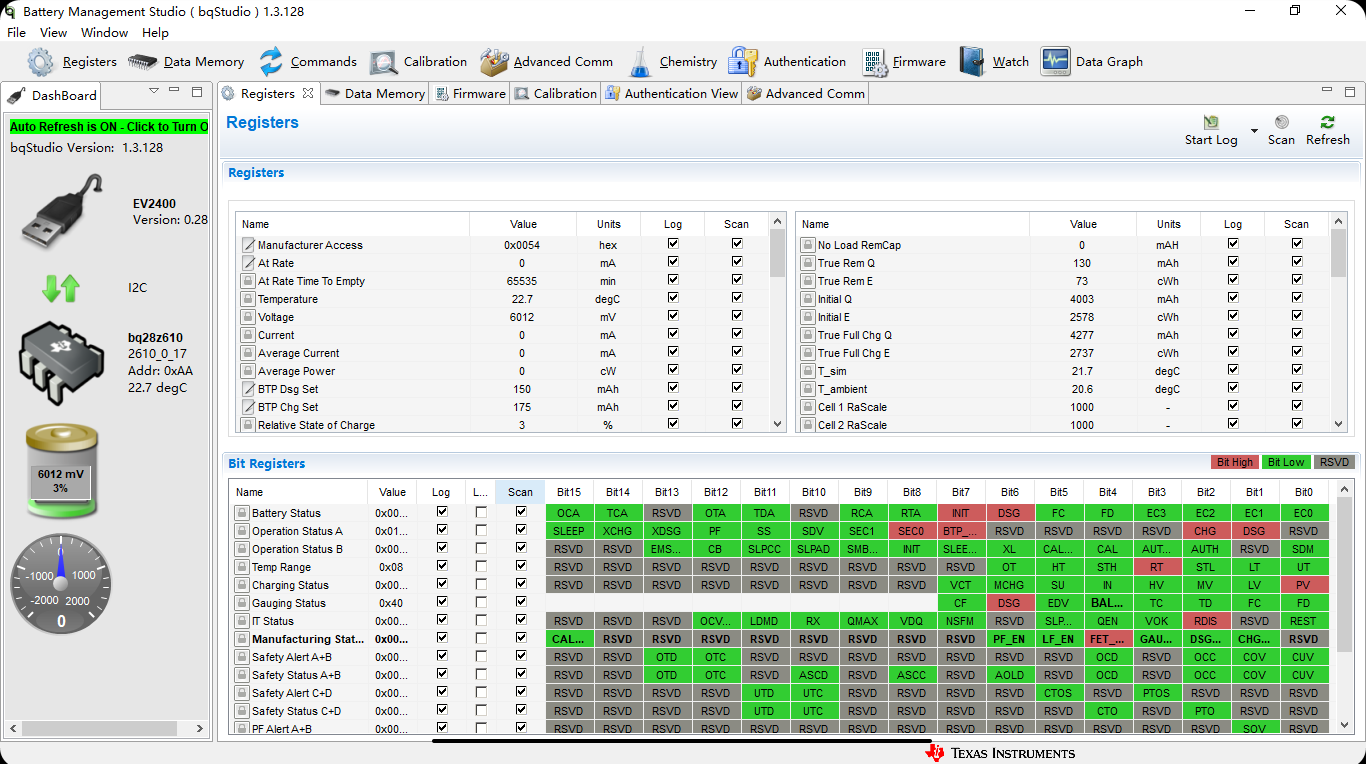Screen dimensions: 1366x764
Task: Open the View menu
Action: (x=54, y=33)
